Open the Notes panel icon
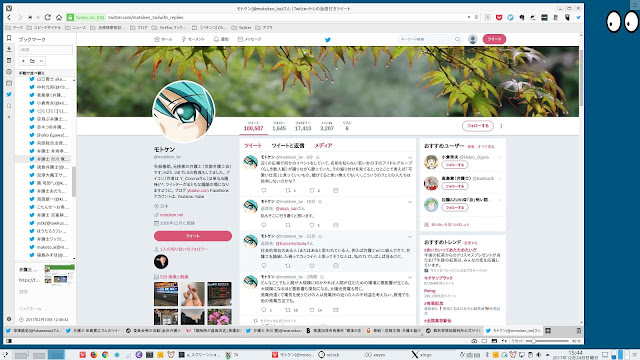The height and width of the screenshot is (360, 640). tap(9, 60)
